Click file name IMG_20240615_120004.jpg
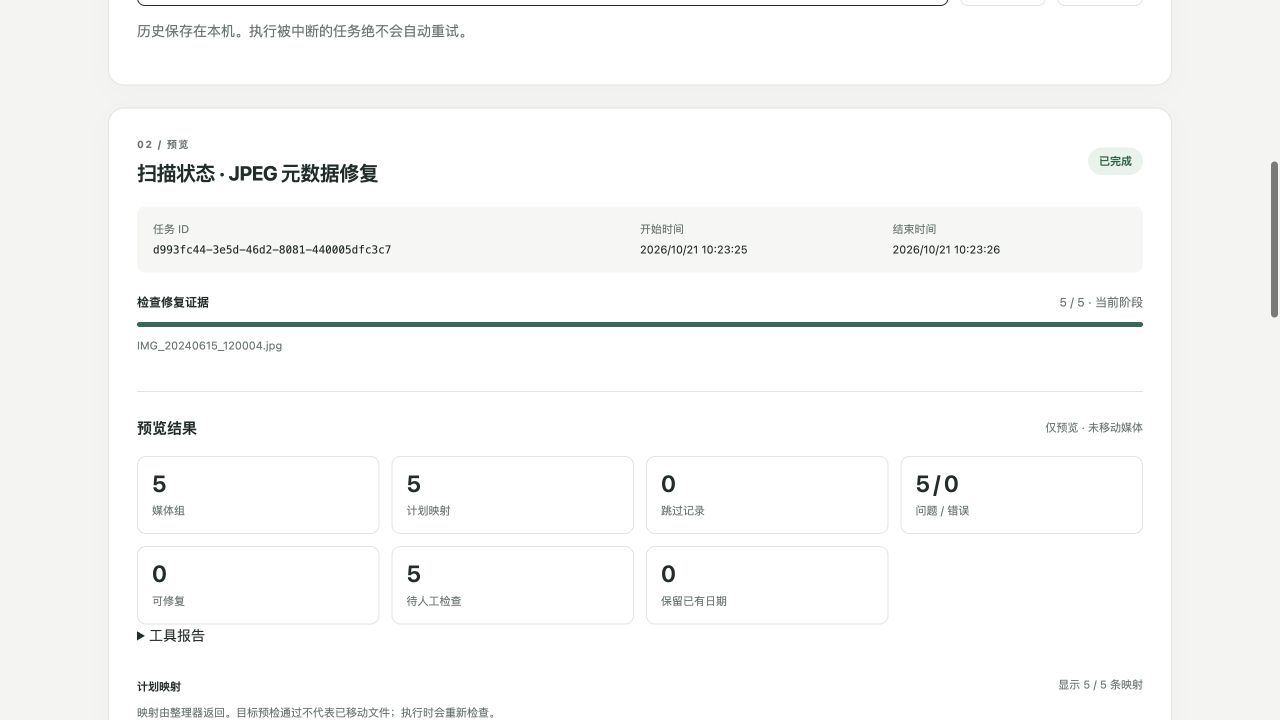Viewport: 1280px width, 720px height. click(x=210, y=346)
